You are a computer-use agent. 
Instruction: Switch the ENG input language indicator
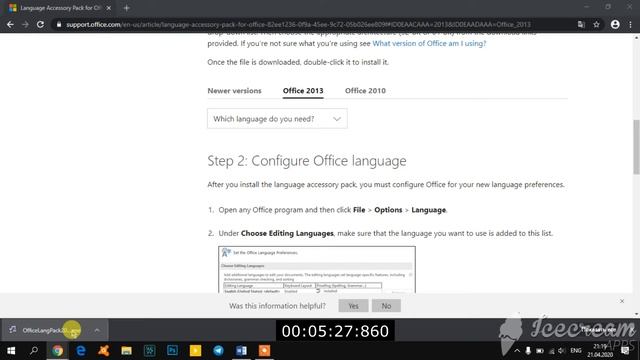click(576, 351)
